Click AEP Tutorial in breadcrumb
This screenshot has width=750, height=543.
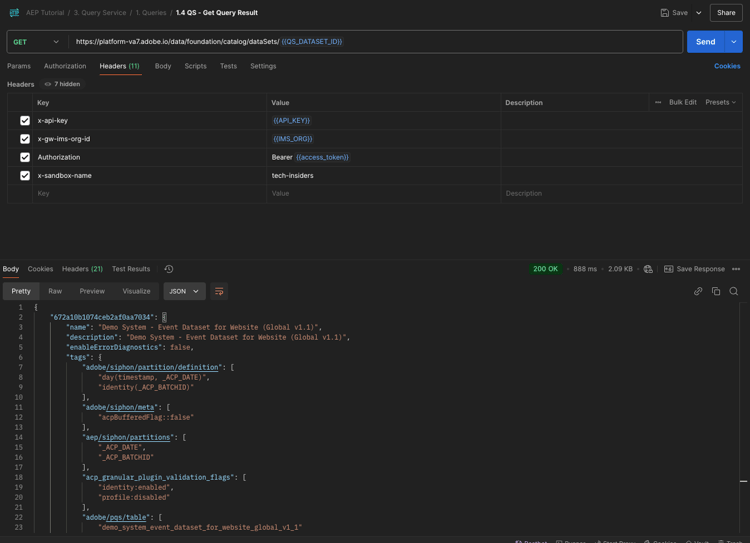[x=45, y=13]
